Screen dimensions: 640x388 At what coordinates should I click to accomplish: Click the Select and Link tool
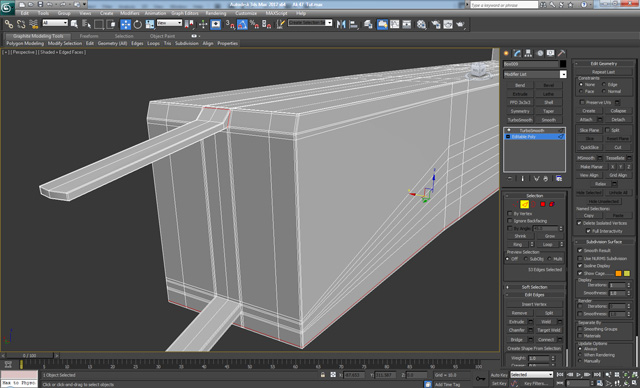(9, 24)
